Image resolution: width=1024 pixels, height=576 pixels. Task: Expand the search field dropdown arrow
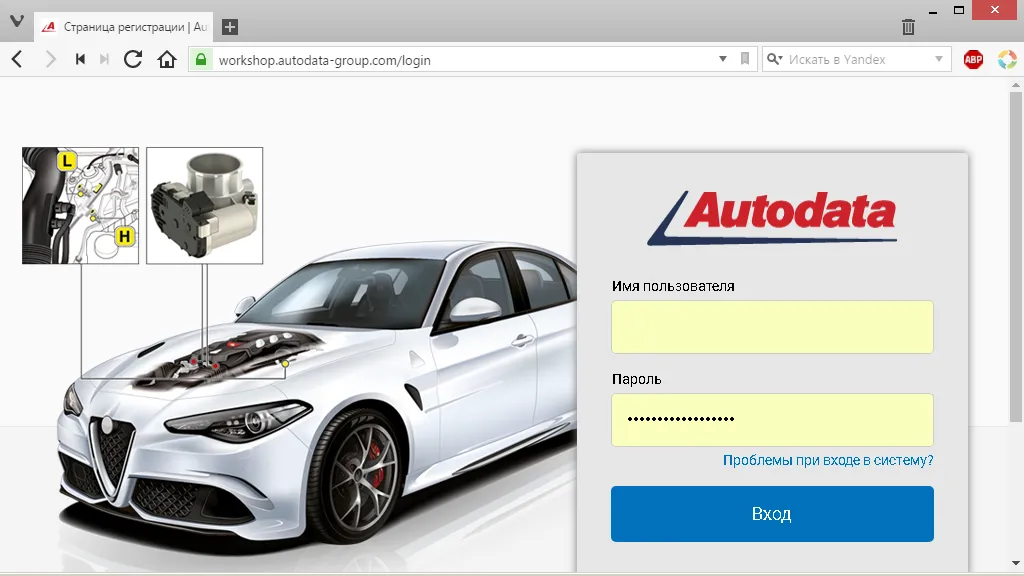[938, 59]
